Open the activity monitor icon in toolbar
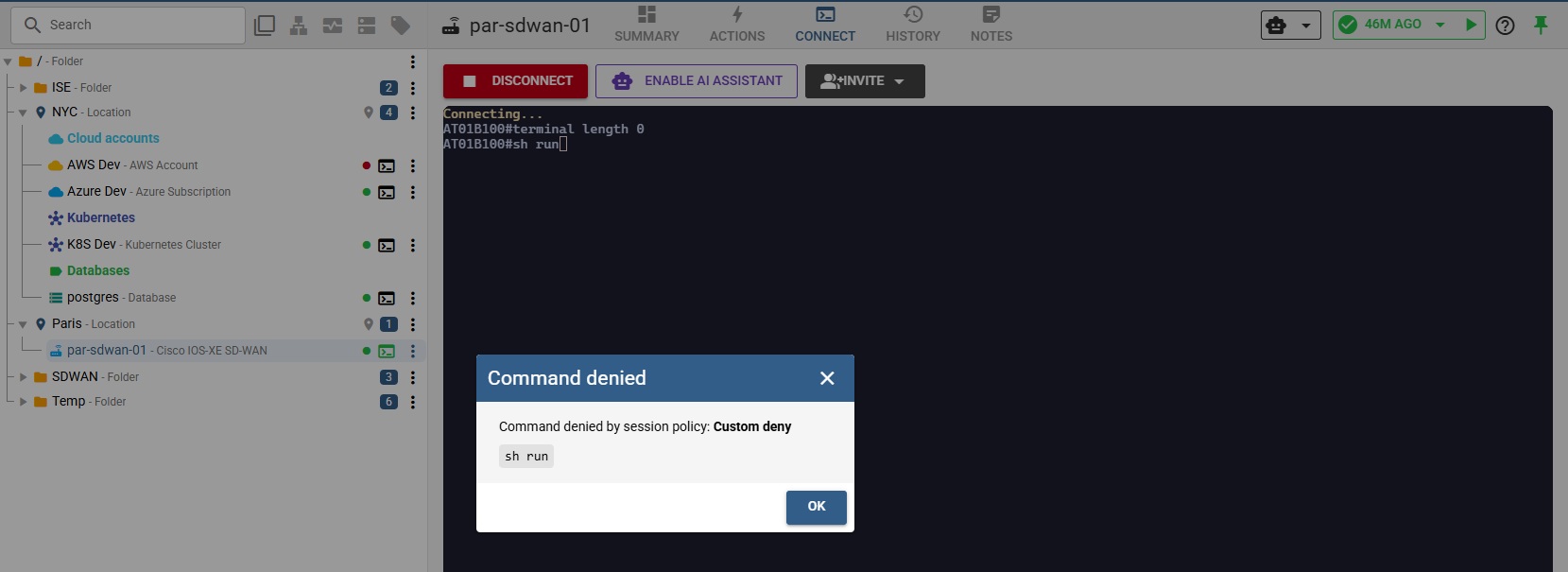The height and width of the screenshot is (572, 1568). 333,26
